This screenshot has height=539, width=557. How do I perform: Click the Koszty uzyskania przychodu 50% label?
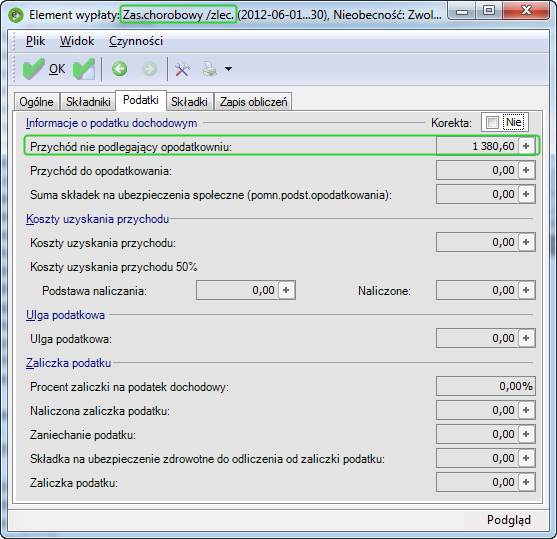coord(113,267)
